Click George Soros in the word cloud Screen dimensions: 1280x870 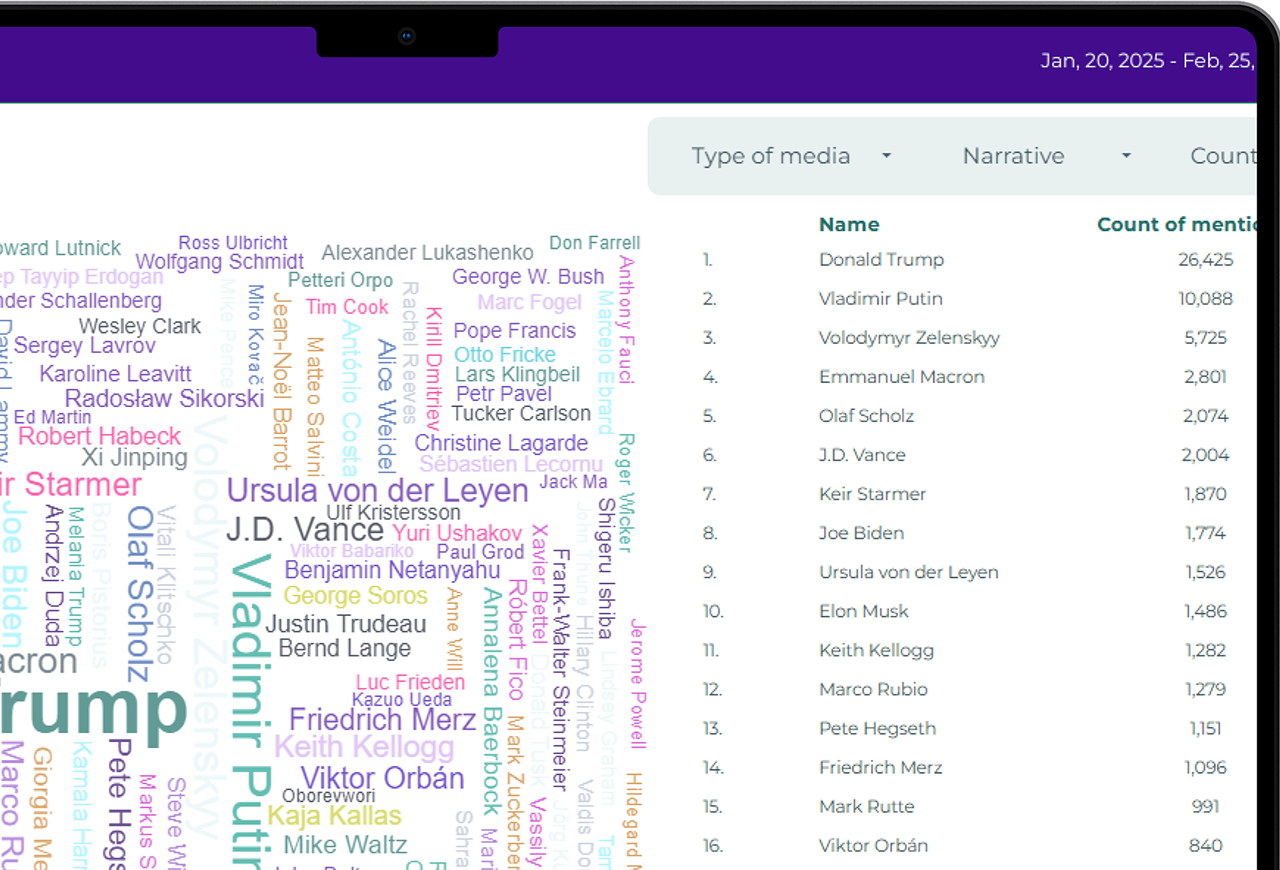coord(355,596)
